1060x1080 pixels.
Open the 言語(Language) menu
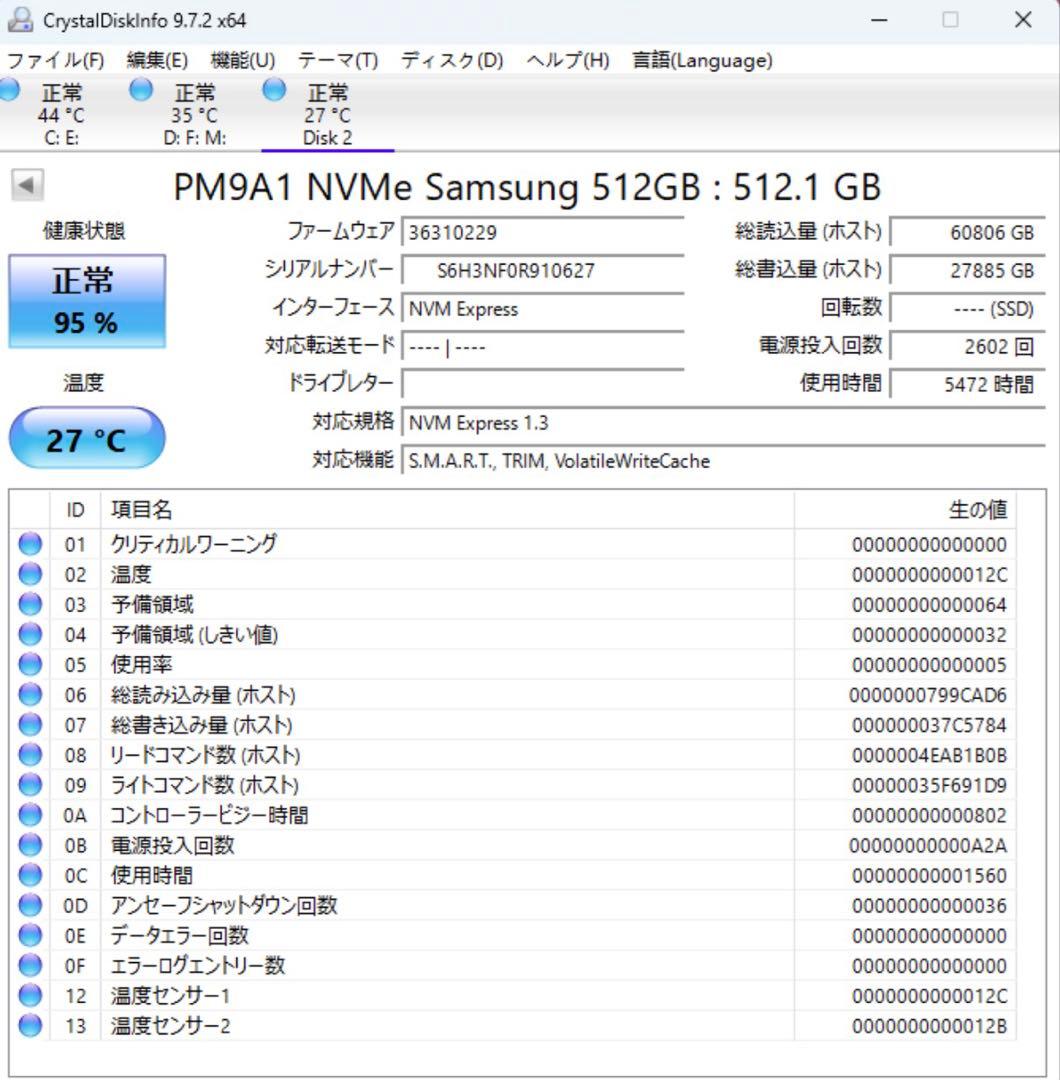(703, 61)
